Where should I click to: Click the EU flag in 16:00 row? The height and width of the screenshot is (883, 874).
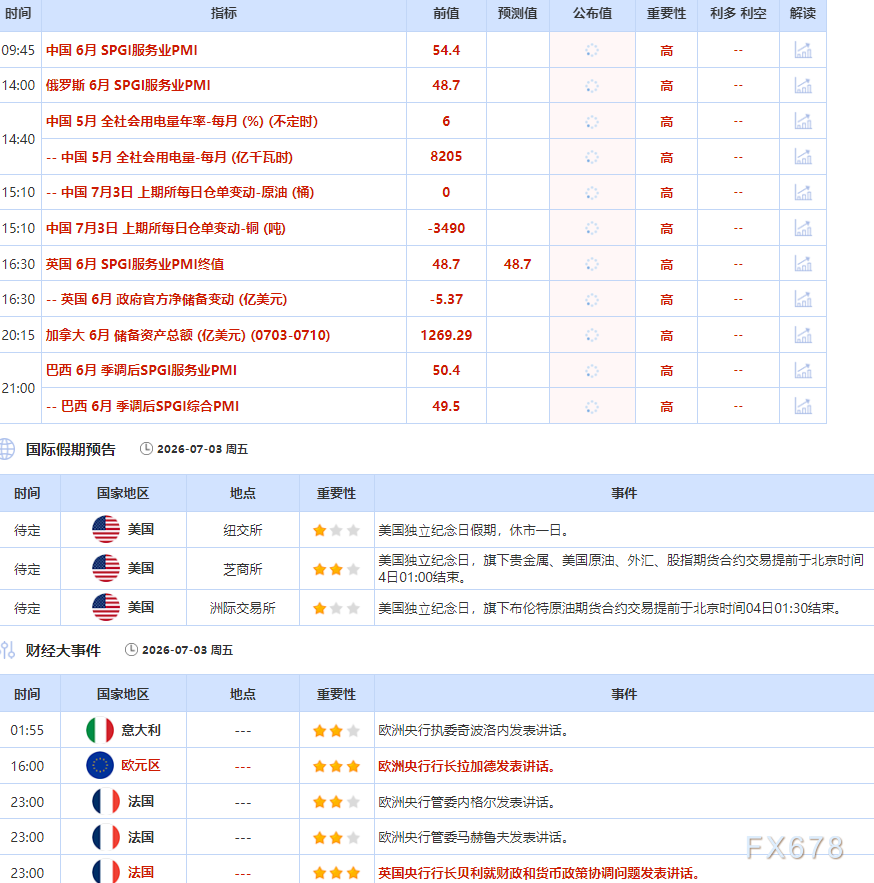point(100,765)
